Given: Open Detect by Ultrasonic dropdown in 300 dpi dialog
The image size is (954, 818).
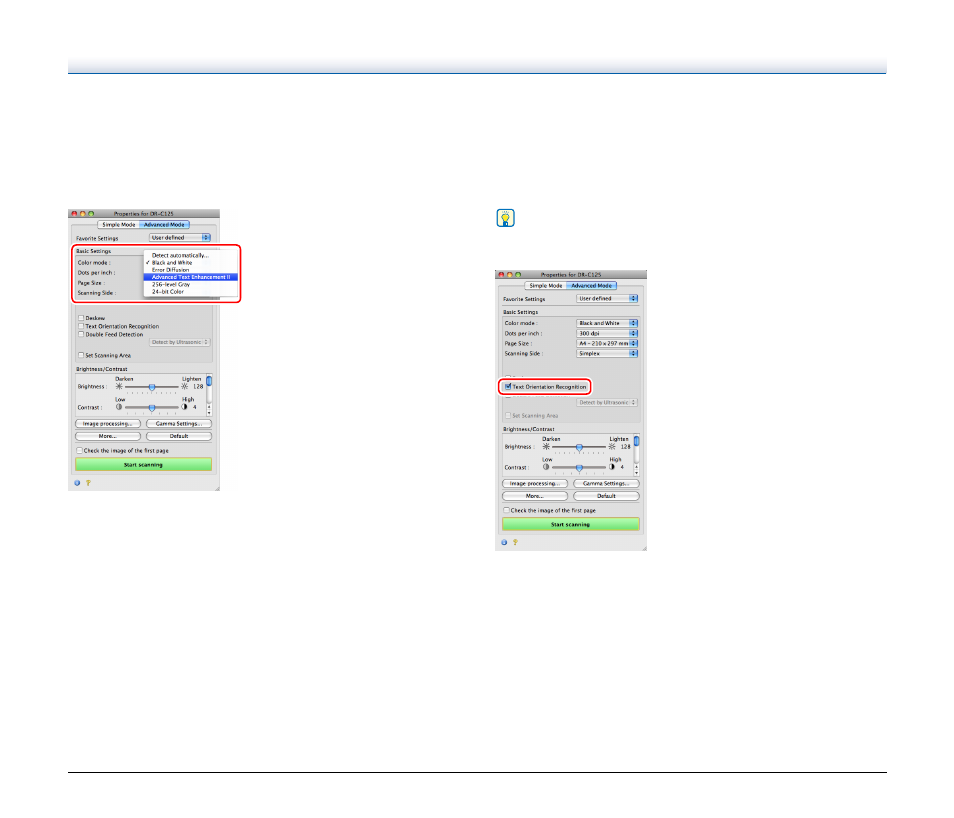Looking at the screenshot, I should click(x=607, y=402).
